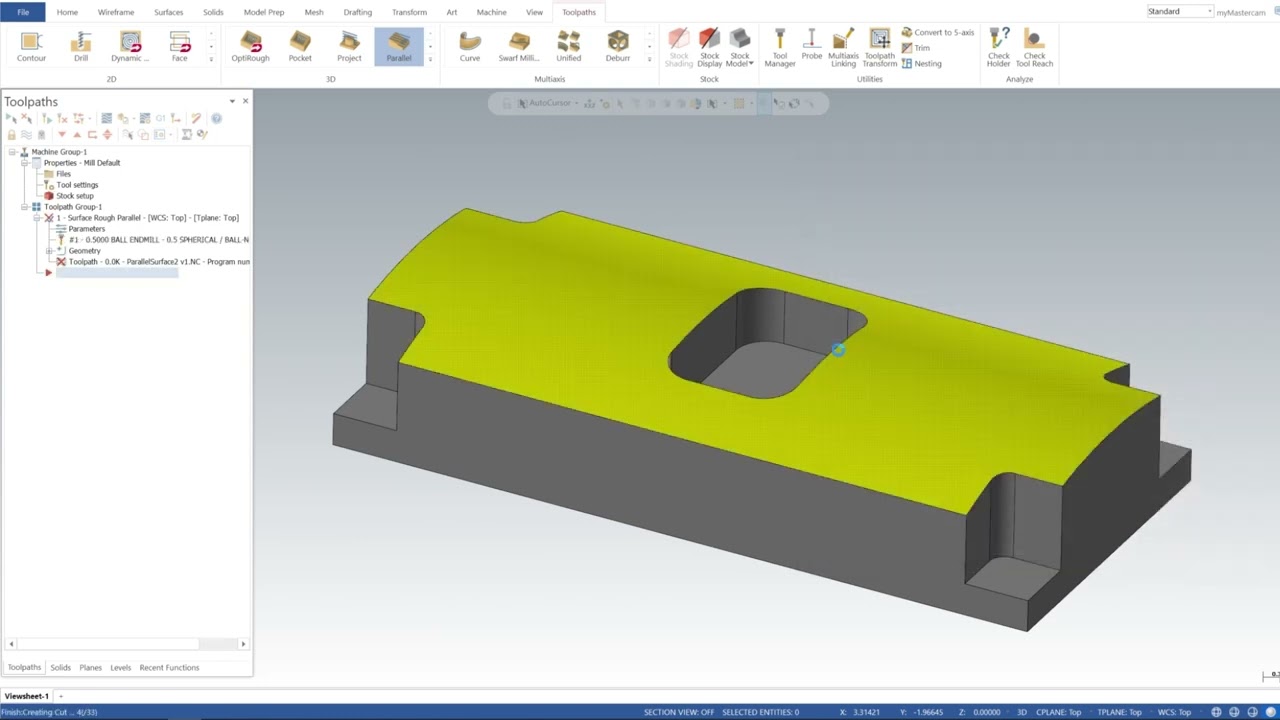Move insert arrow down one item
1280x720 pixels.
[x=62, y=134]
